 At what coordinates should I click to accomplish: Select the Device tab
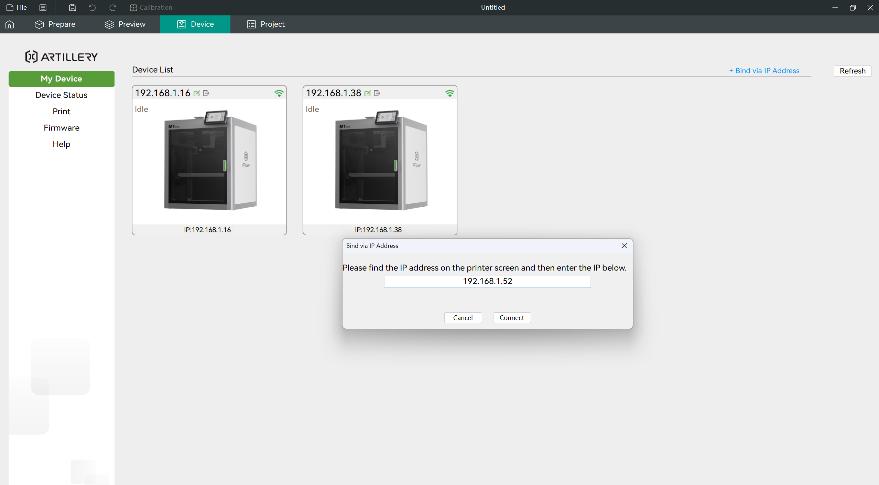(195, 24)
